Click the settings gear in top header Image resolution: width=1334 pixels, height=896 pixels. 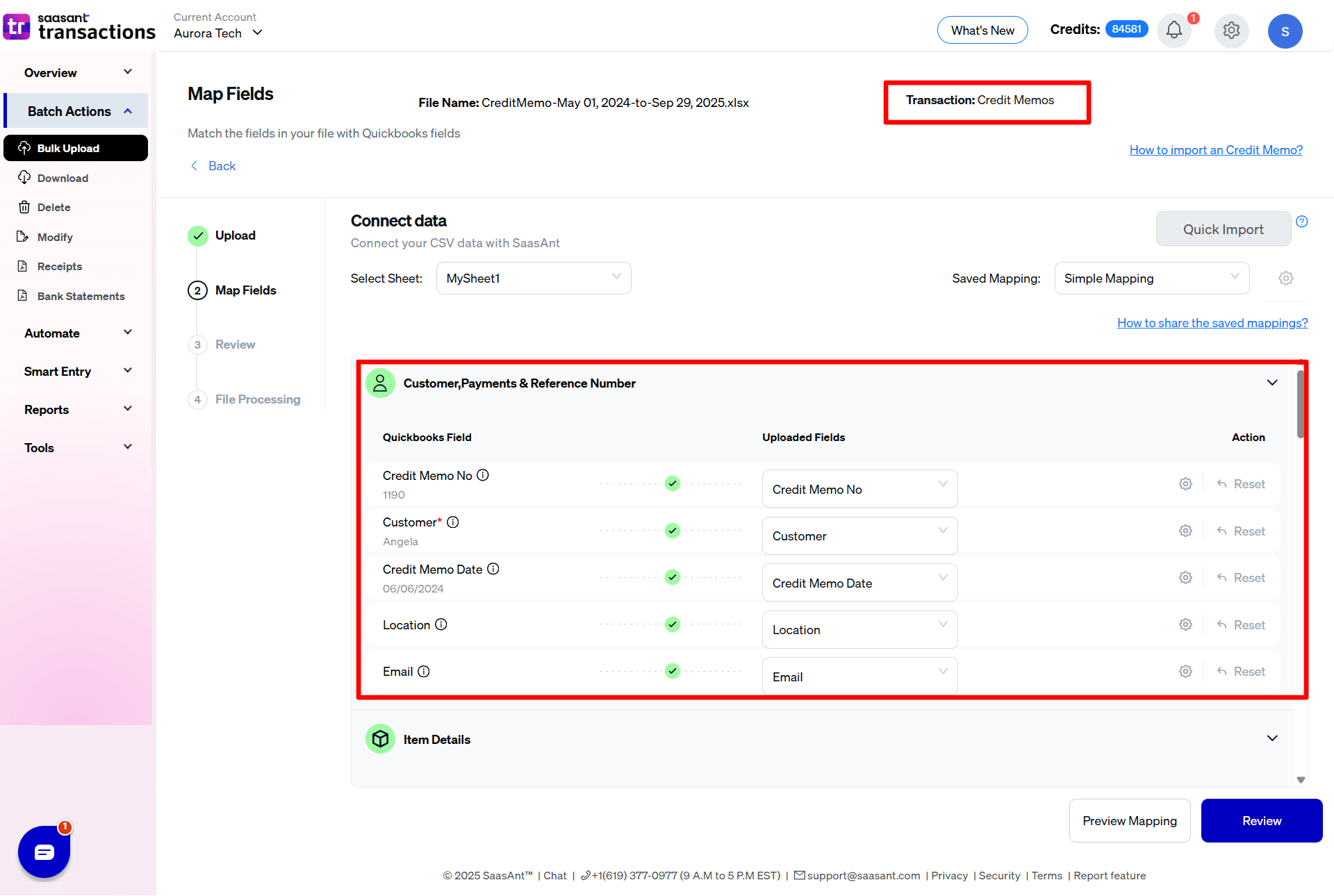click(1231, 31)
